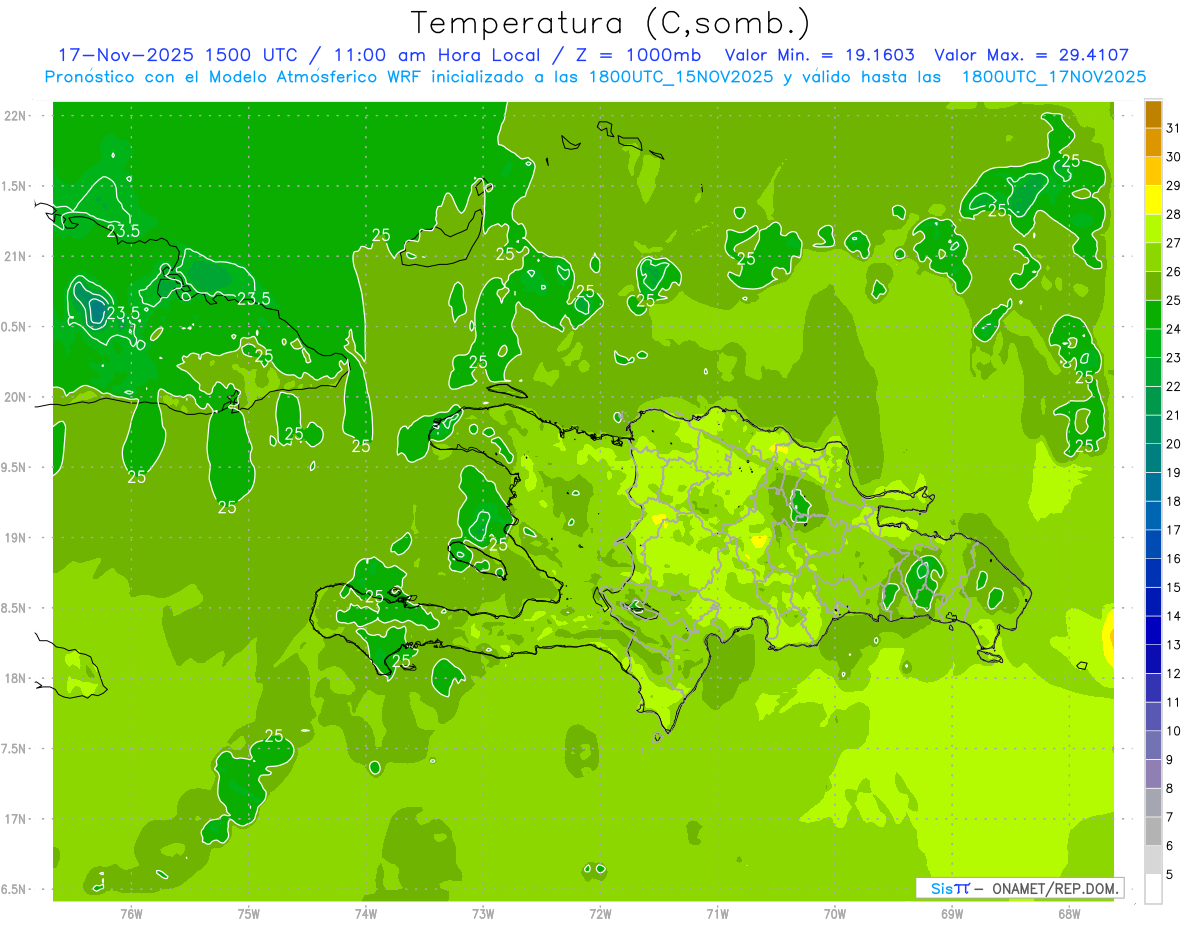Viewport: 1200px width, 927px height.
Task: Click the 76W longitude axis label
Action: tap(131, 912)
